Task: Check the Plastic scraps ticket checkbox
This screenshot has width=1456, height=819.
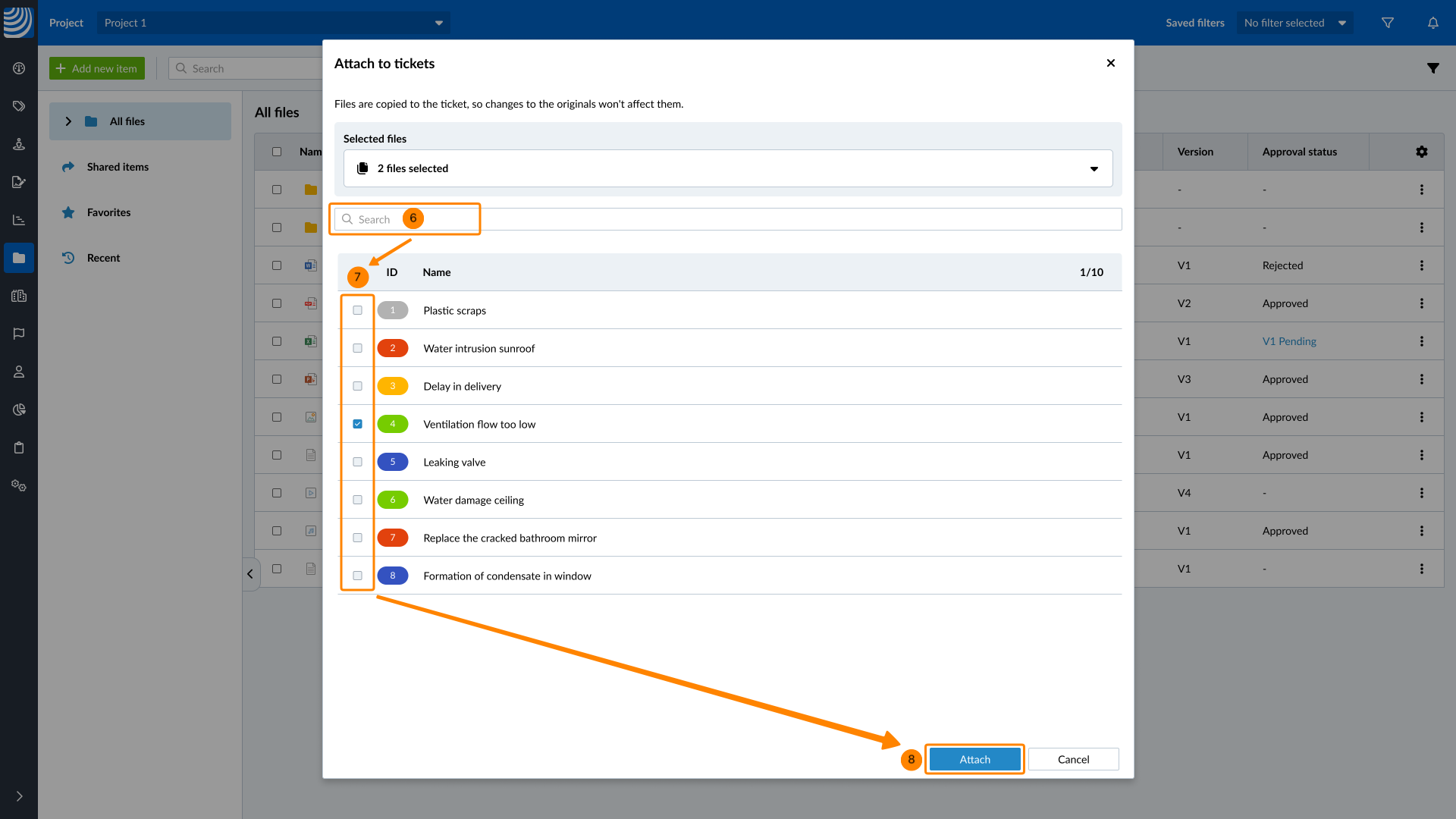Action: [x=357, y=310]
